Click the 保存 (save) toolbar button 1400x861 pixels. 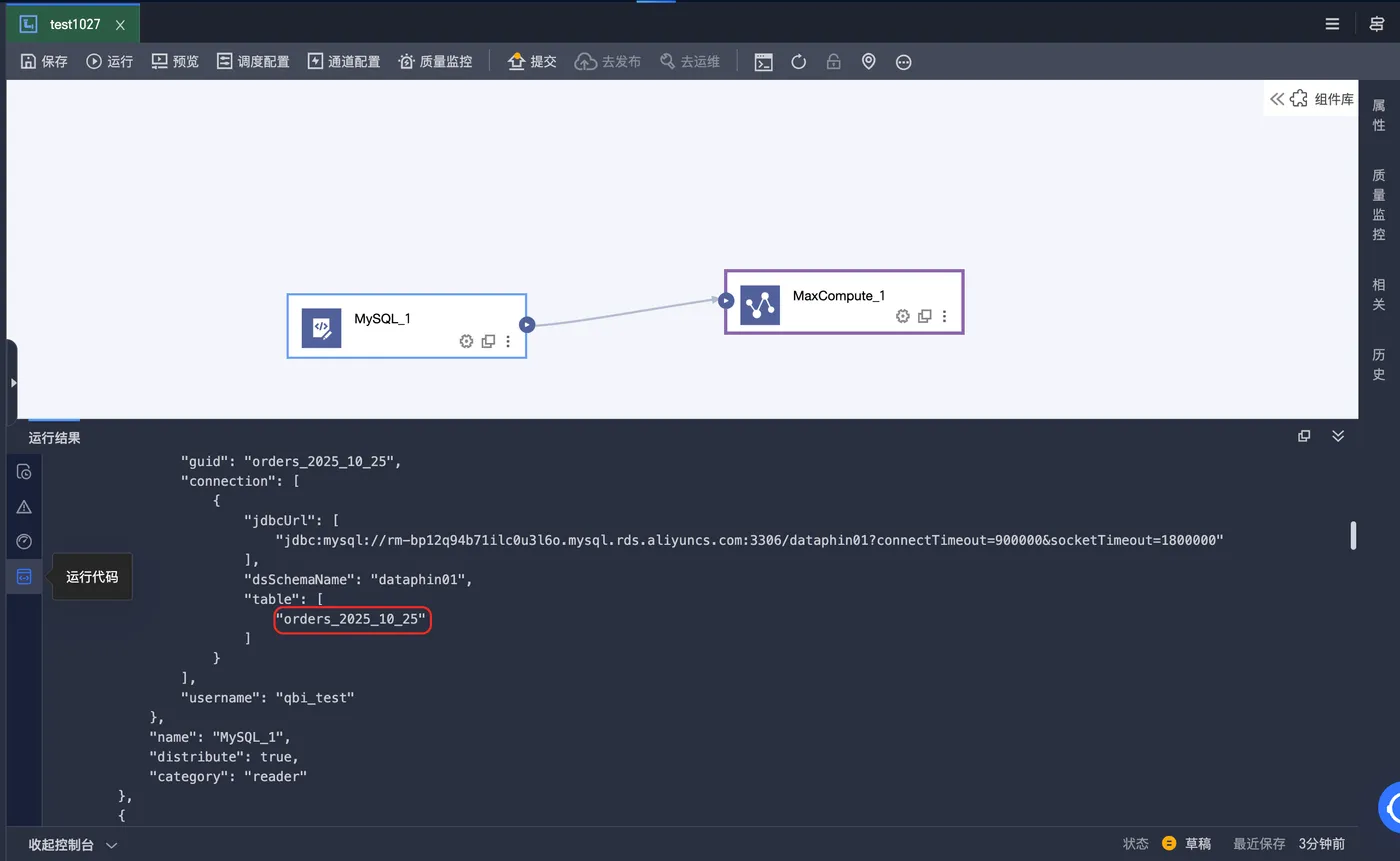point(44,61)
